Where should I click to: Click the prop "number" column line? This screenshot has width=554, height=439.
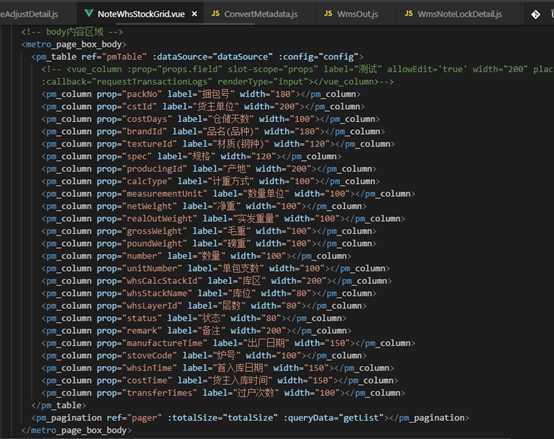coord(196,256)
